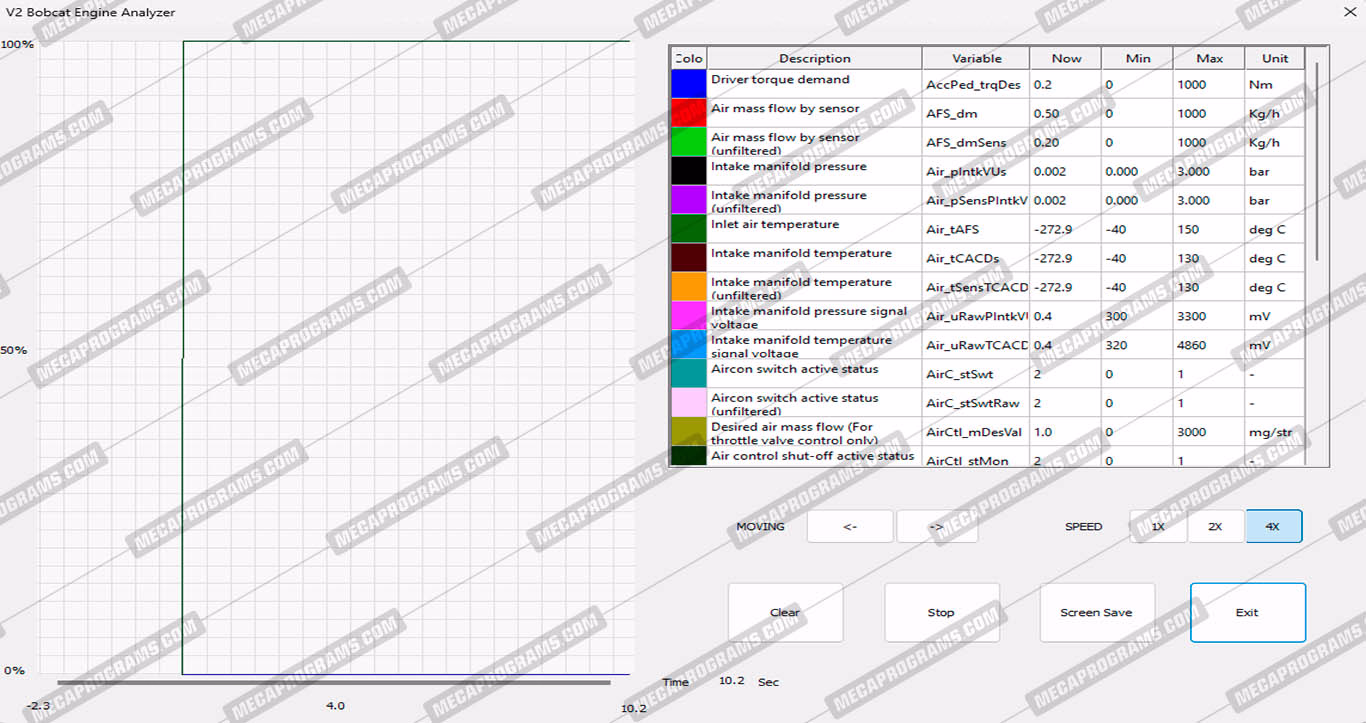Select dark green swatch for Inlet air temperature
Image resolution: width=1366 pixels, height=723 pixels.
point(688,229)
